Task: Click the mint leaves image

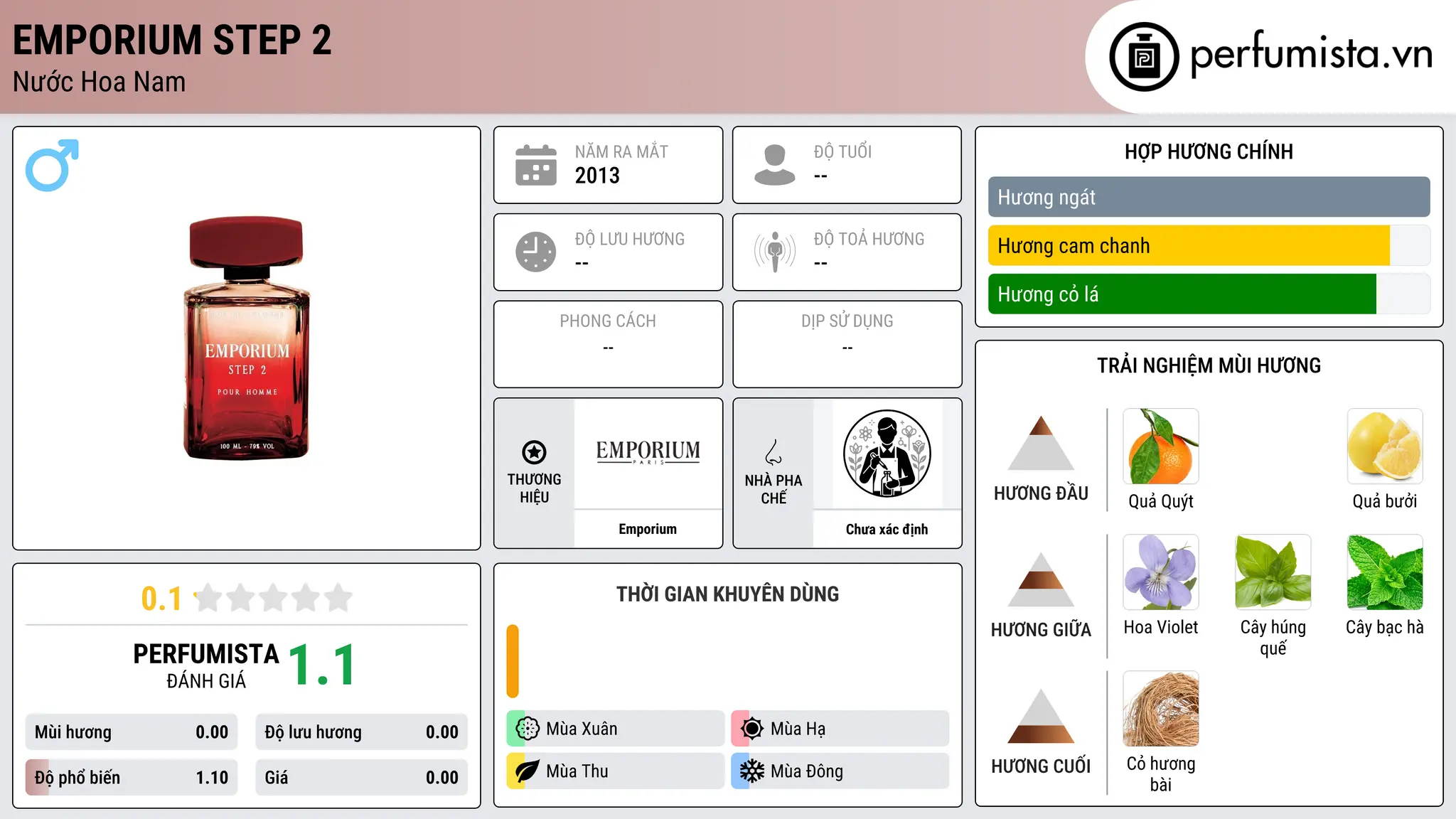Action: click(1385, 572)
